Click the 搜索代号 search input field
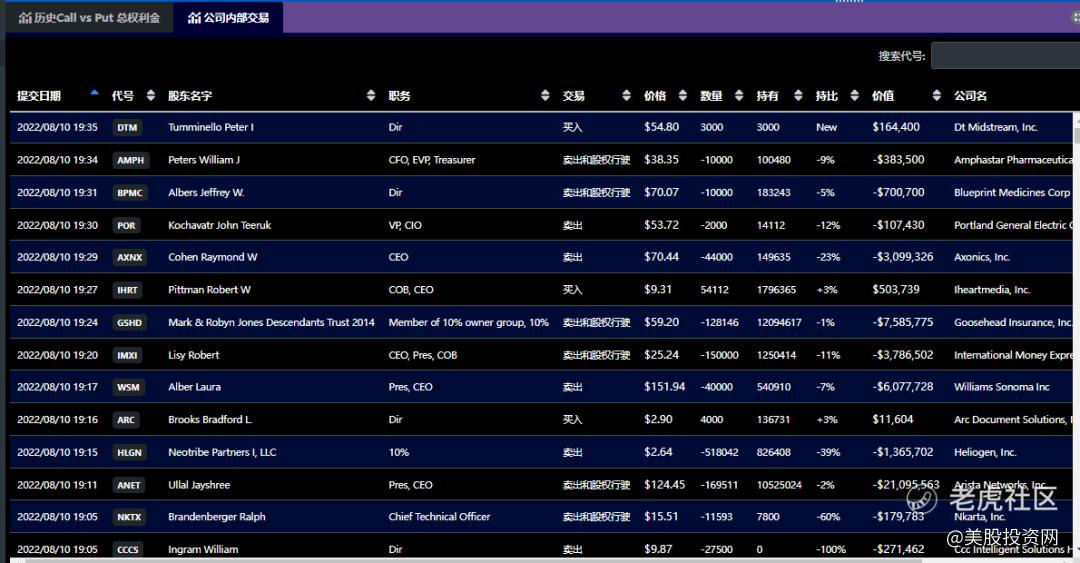Screen dimensions: 1080x563 [x=1005, y=56]
